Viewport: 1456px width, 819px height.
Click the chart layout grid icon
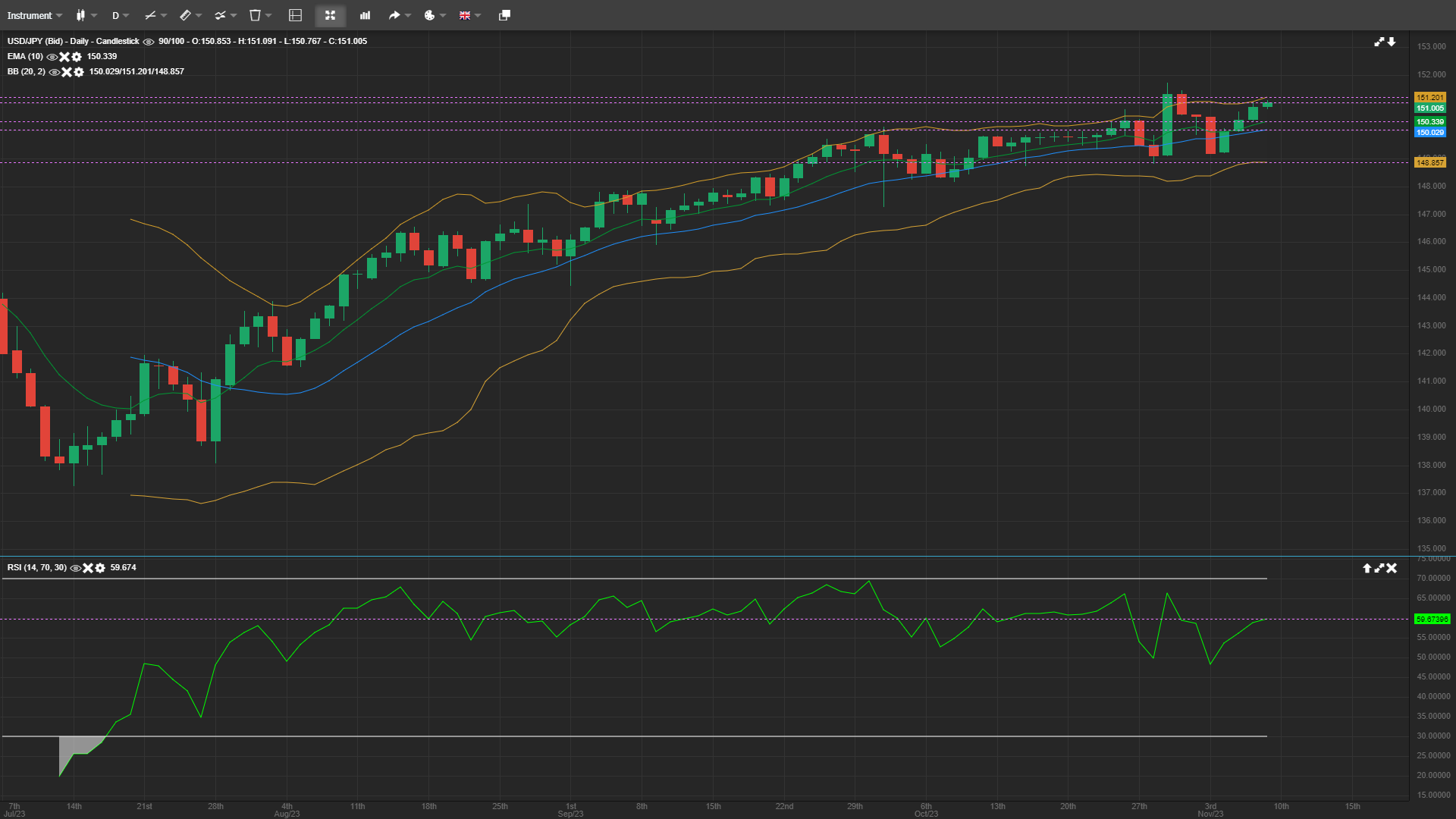pos(296,15)
